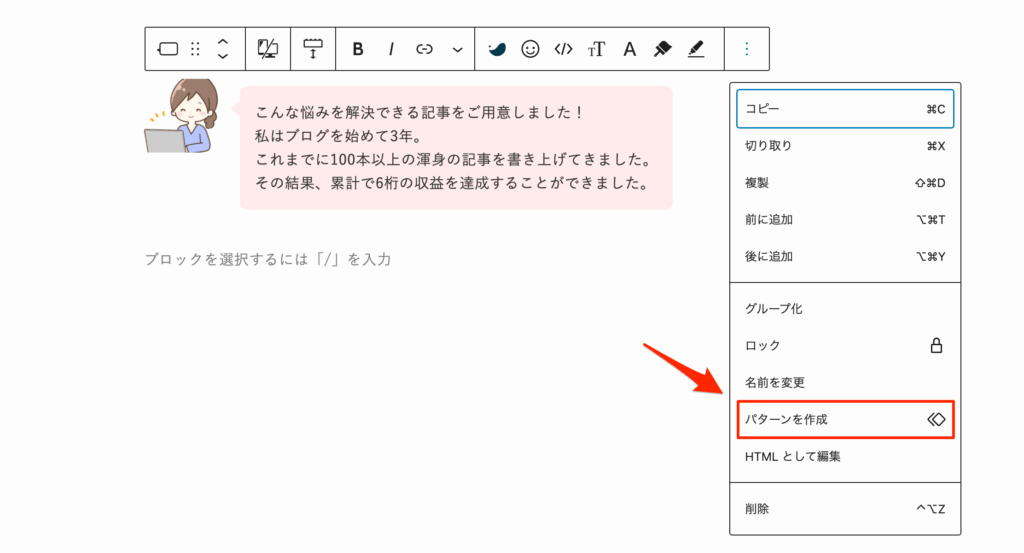Click the speech balloon block type icon
Viewport: 1024px width, 553px height.
click(168, 49)
